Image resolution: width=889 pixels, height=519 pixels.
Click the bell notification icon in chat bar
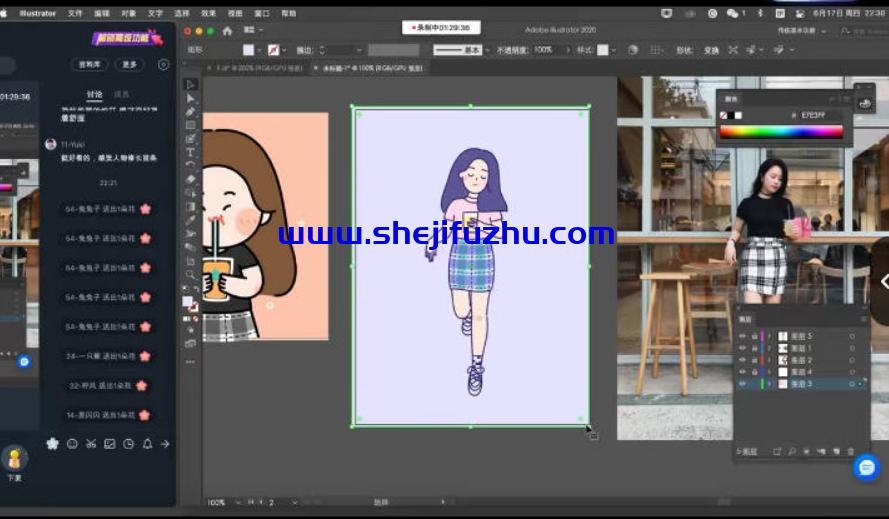147,444
